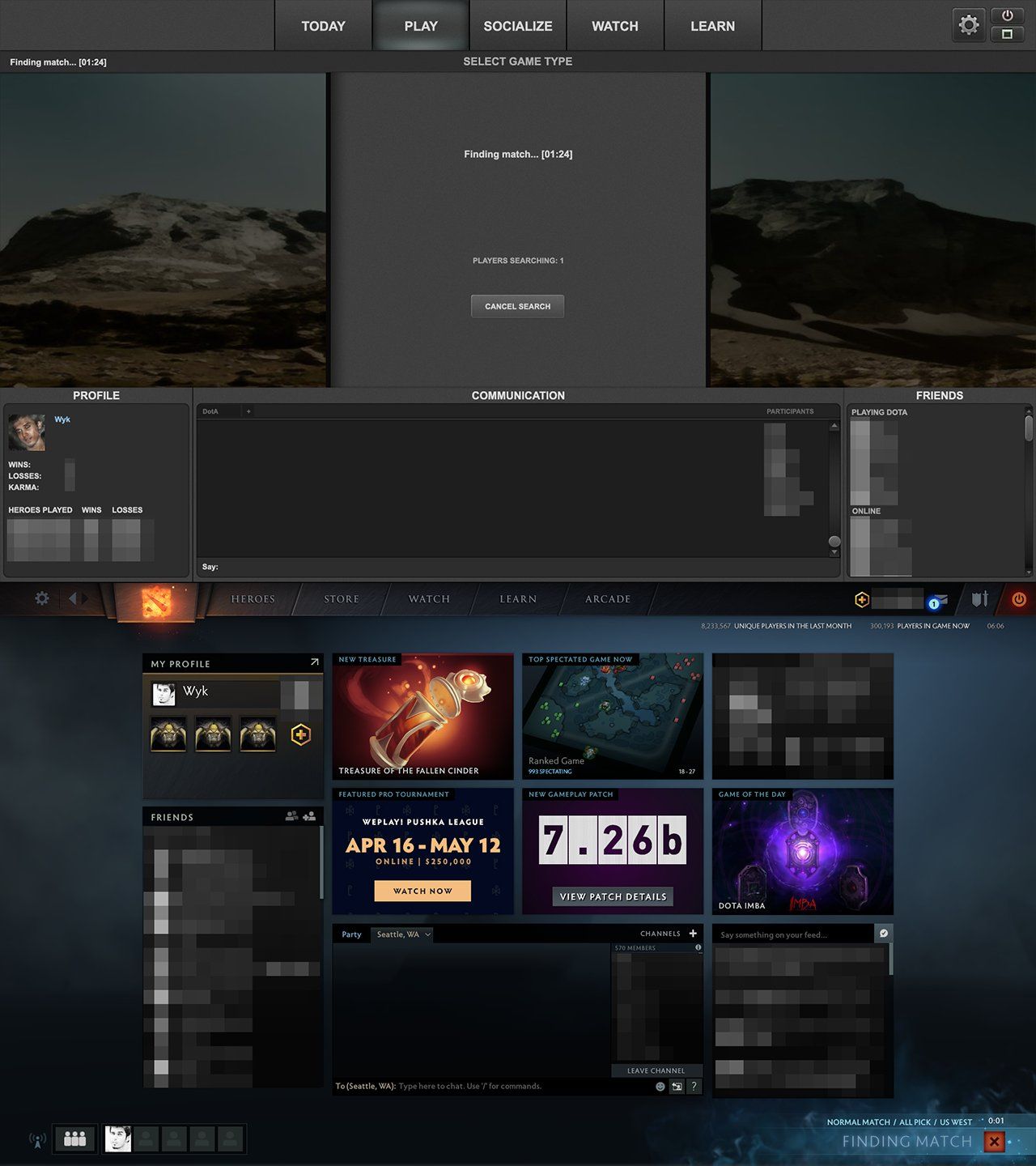The height and width of the screenshot is (1166, 1036).
Task: Click the Dota Plus hexagon icon in top bar
Action: coord(862,599)
